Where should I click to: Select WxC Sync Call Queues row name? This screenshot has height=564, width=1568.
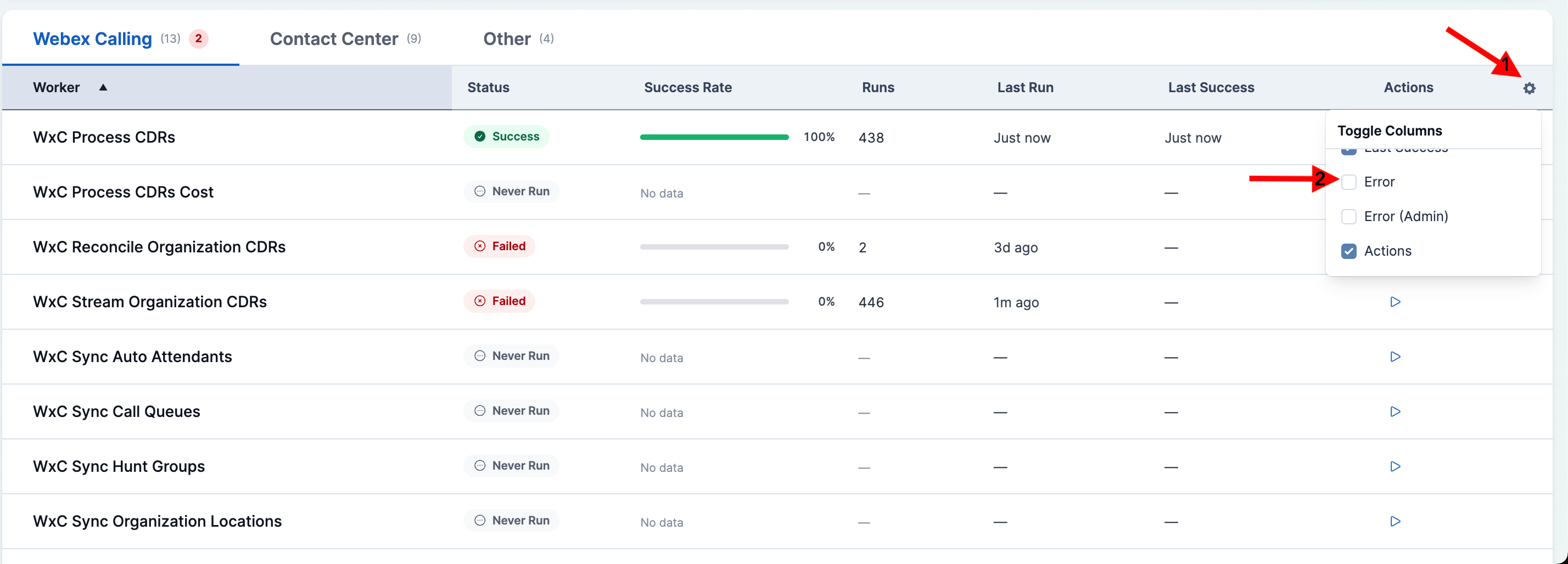click(x=116, y=411)
